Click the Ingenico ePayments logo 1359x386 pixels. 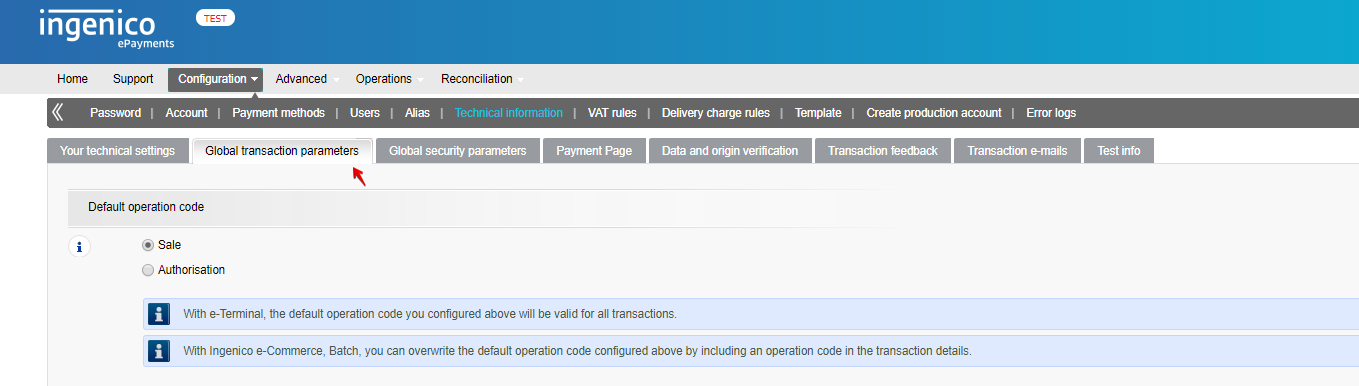[107, 29]
